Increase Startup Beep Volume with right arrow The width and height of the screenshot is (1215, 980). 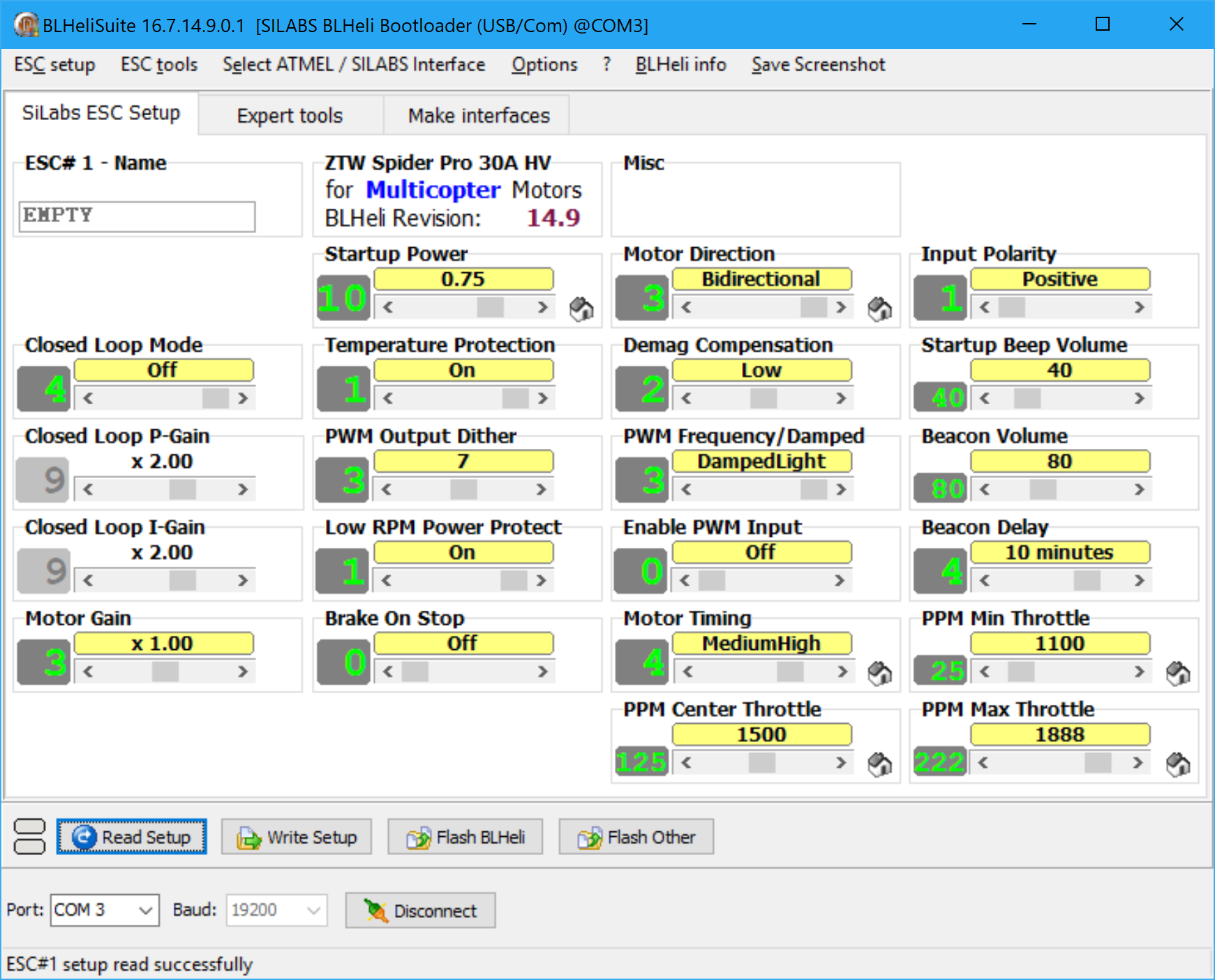[1139, 399]
